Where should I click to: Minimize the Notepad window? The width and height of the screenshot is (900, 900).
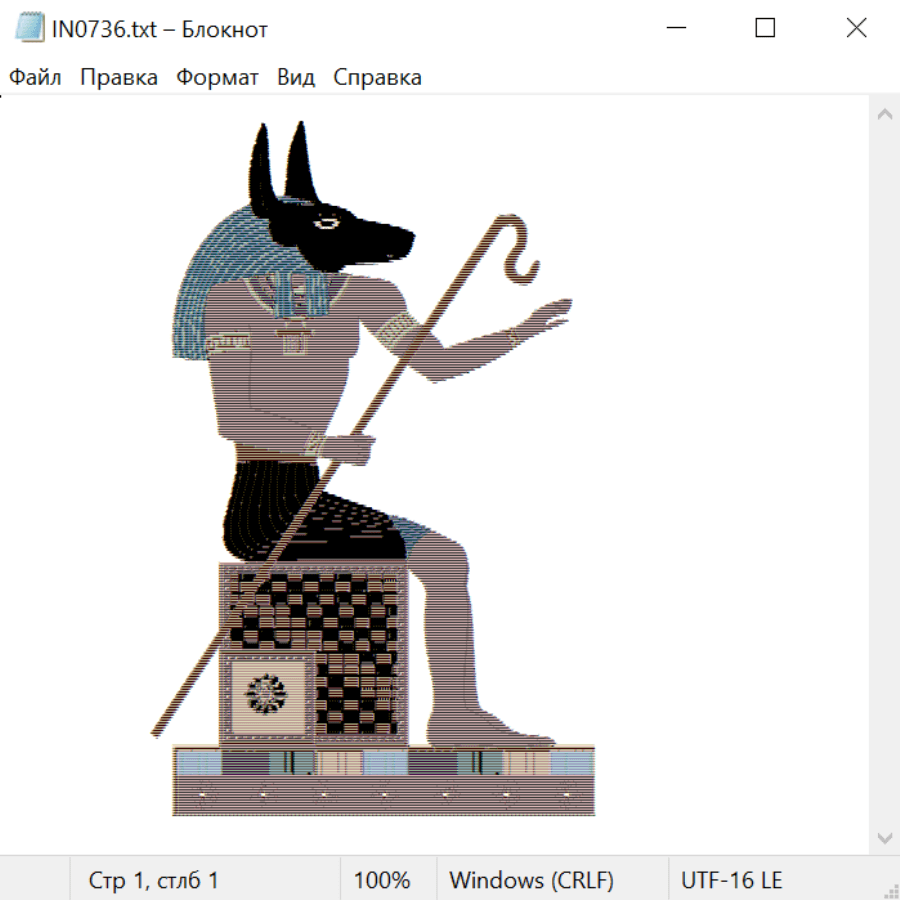pyautogui.click(x=674, y=29)
